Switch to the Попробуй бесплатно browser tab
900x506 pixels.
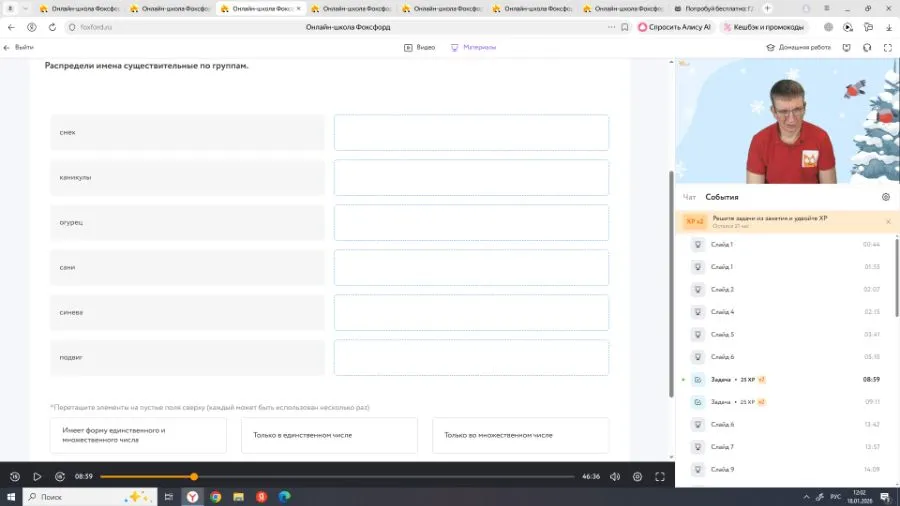click(715, 9)
